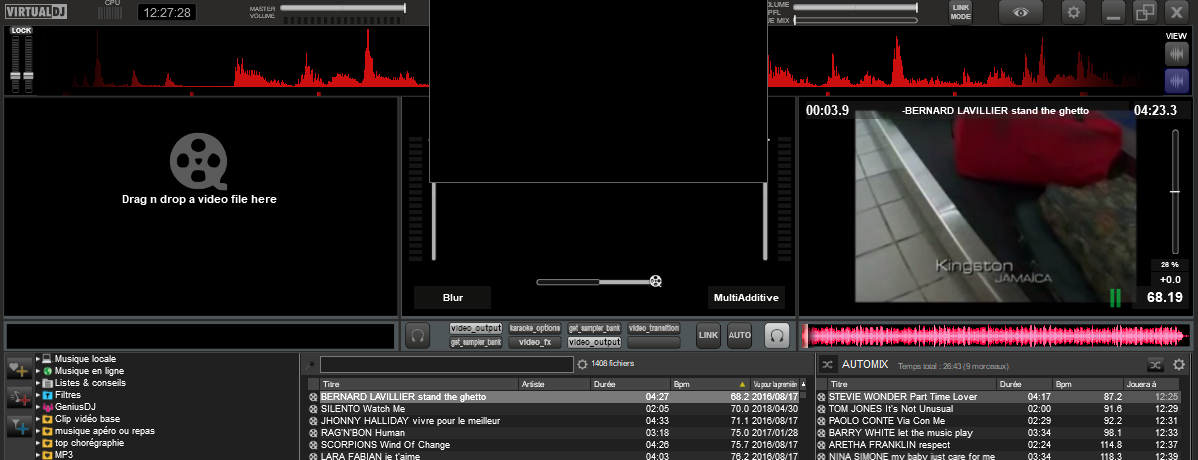The image size is (1198, 460).
Task: Select the blue lower waveform VIEW icon
Action: (1176, 81)
